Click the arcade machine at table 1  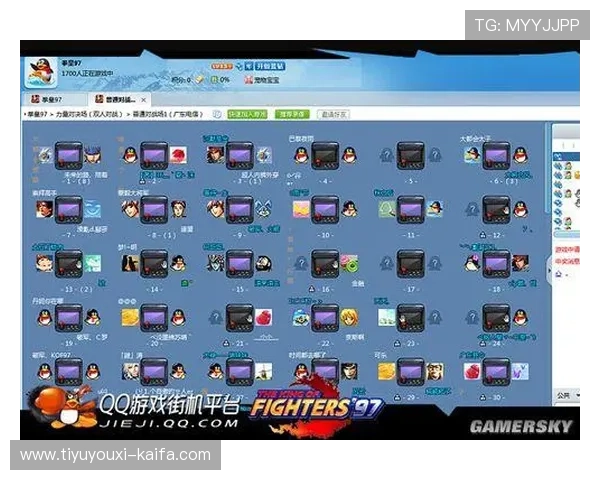(68, 155)
